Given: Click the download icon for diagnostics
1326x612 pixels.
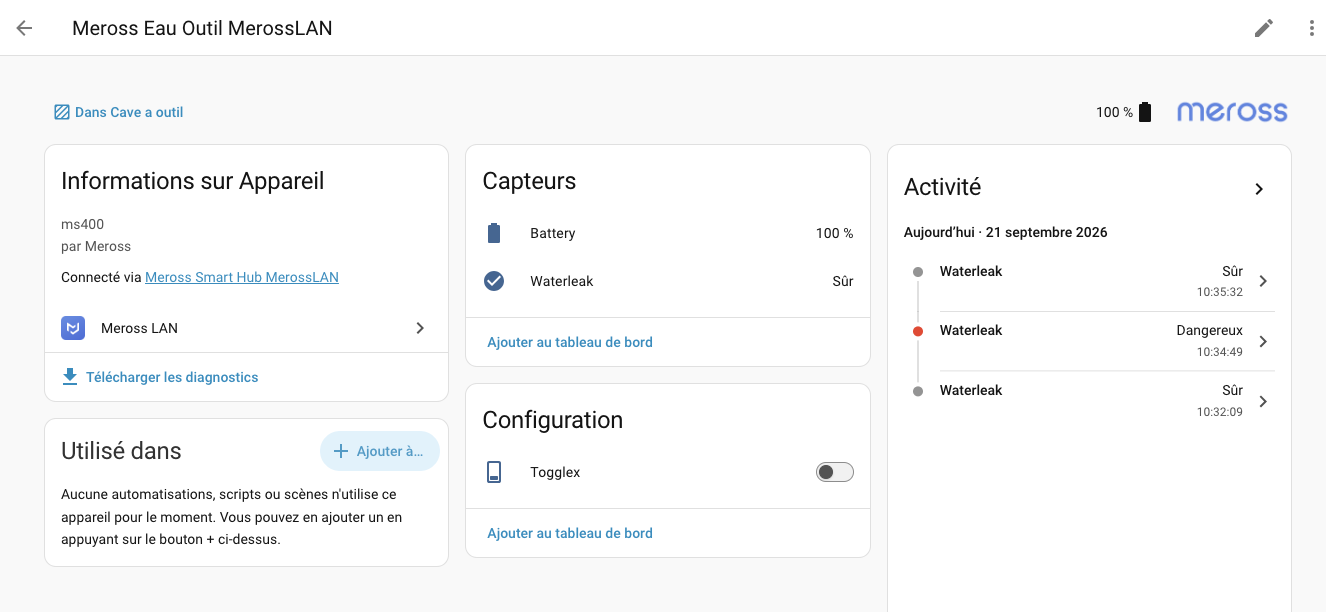Looking at the screenshot, I should tap(70, 377).
